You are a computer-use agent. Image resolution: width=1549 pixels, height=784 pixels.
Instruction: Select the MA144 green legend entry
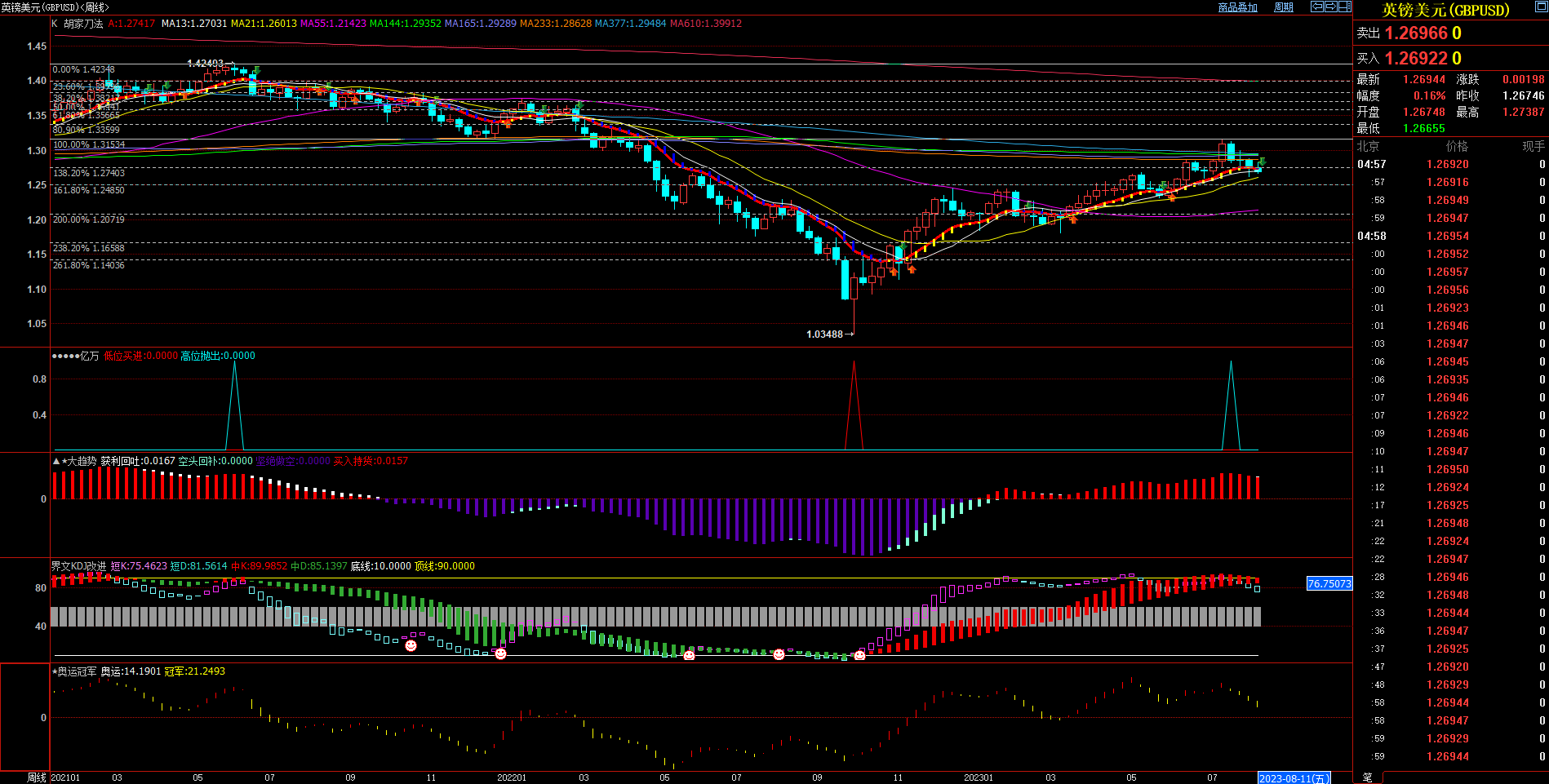point(405,24)
